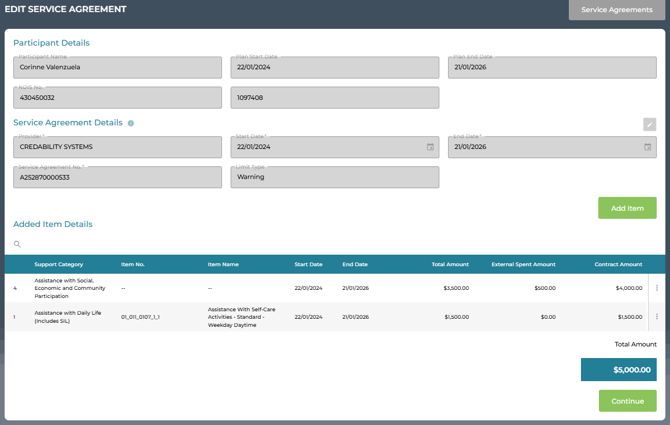This screenshot has width=670, height=425.
Task: Open the three-dot menu for the Daily Life row
Action: click(657, 317)
